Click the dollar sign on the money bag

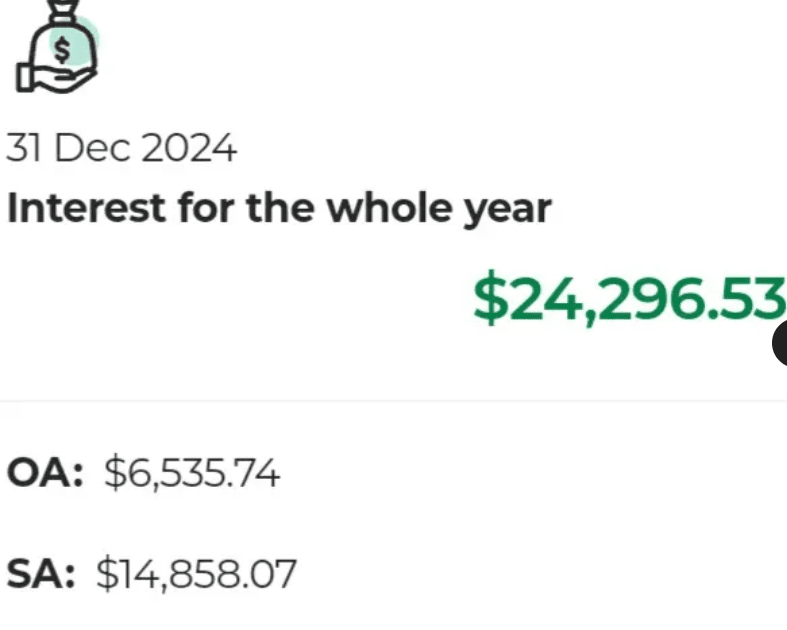62,50
